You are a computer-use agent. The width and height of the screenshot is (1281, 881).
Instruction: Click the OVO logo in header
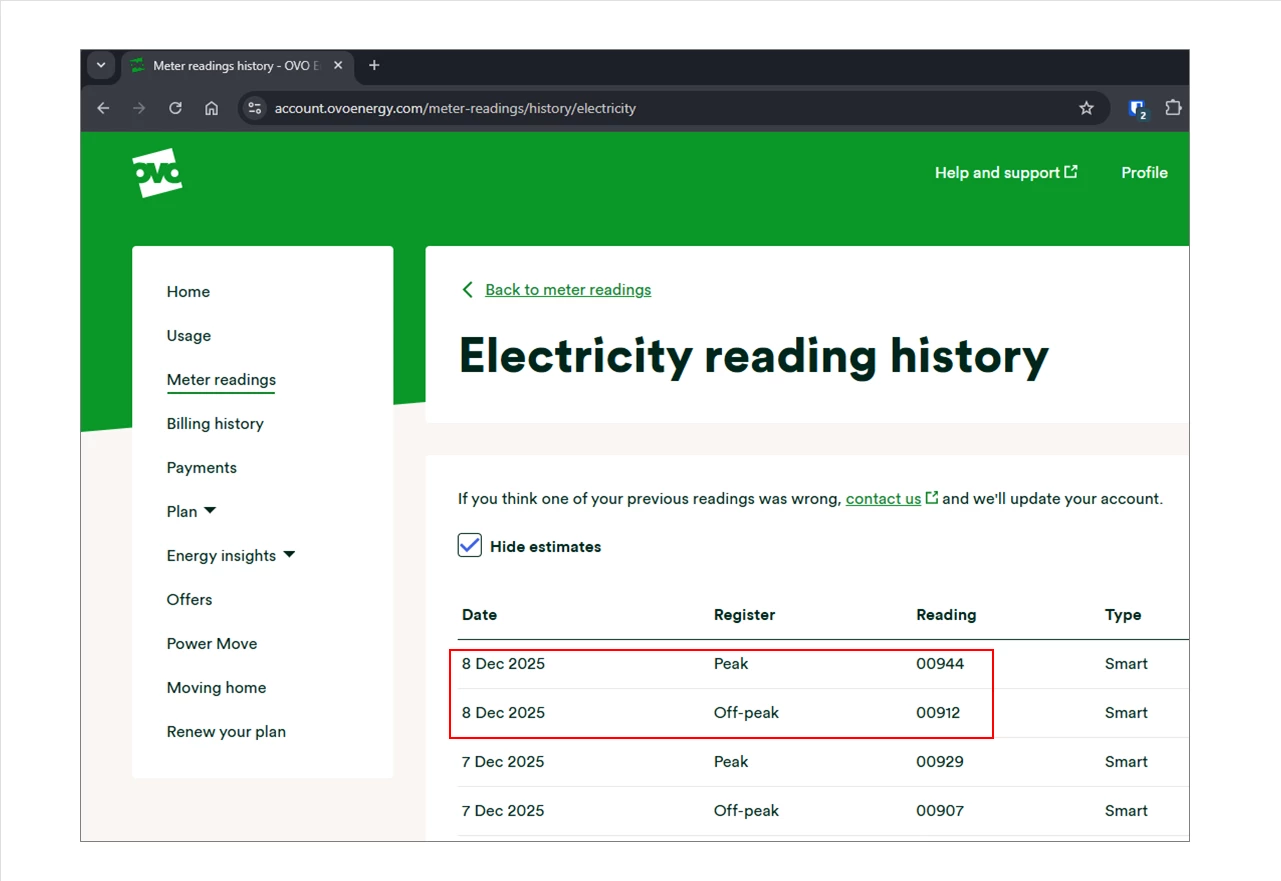coord(157,173)
